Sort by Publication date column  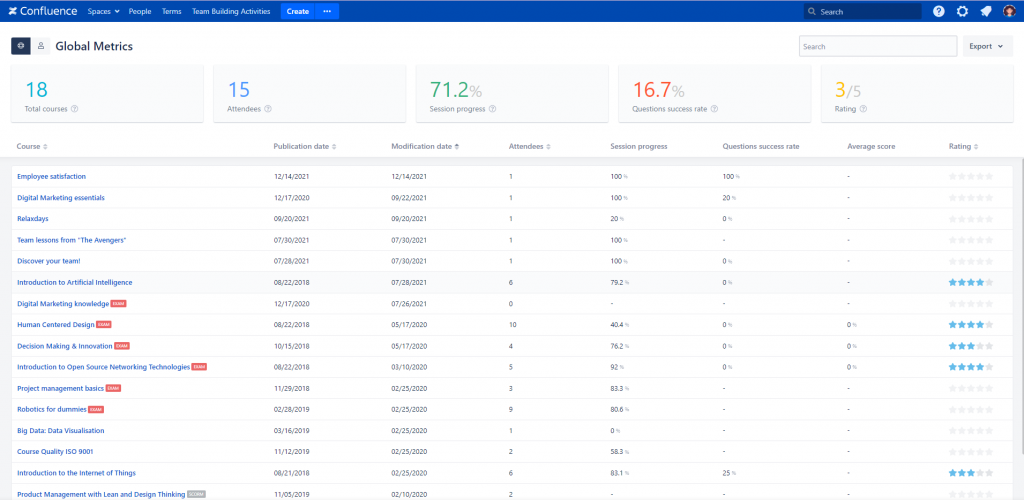pos(305,147)
